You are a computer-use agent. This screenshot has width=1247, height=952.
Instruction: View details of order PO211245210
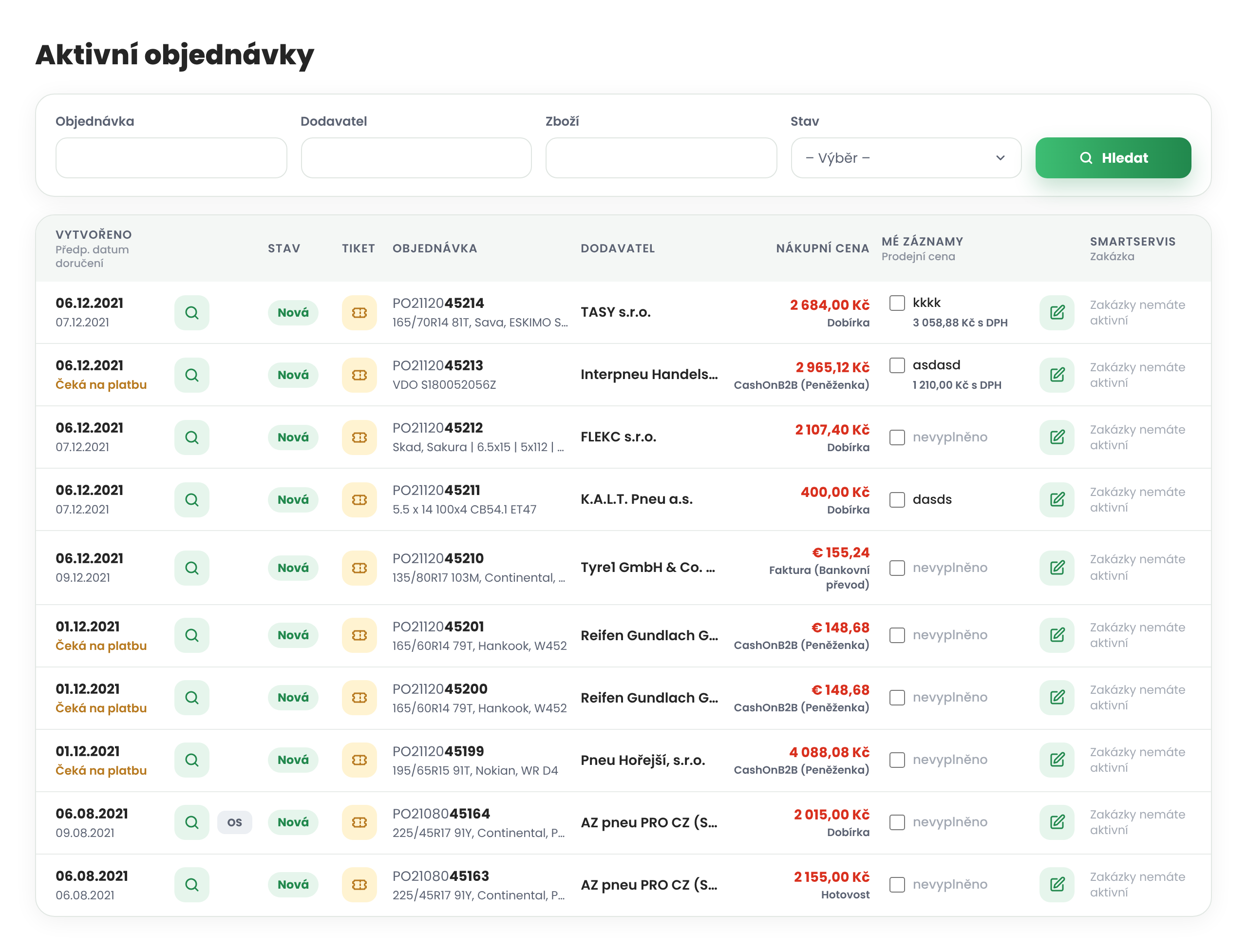(191, 567)
